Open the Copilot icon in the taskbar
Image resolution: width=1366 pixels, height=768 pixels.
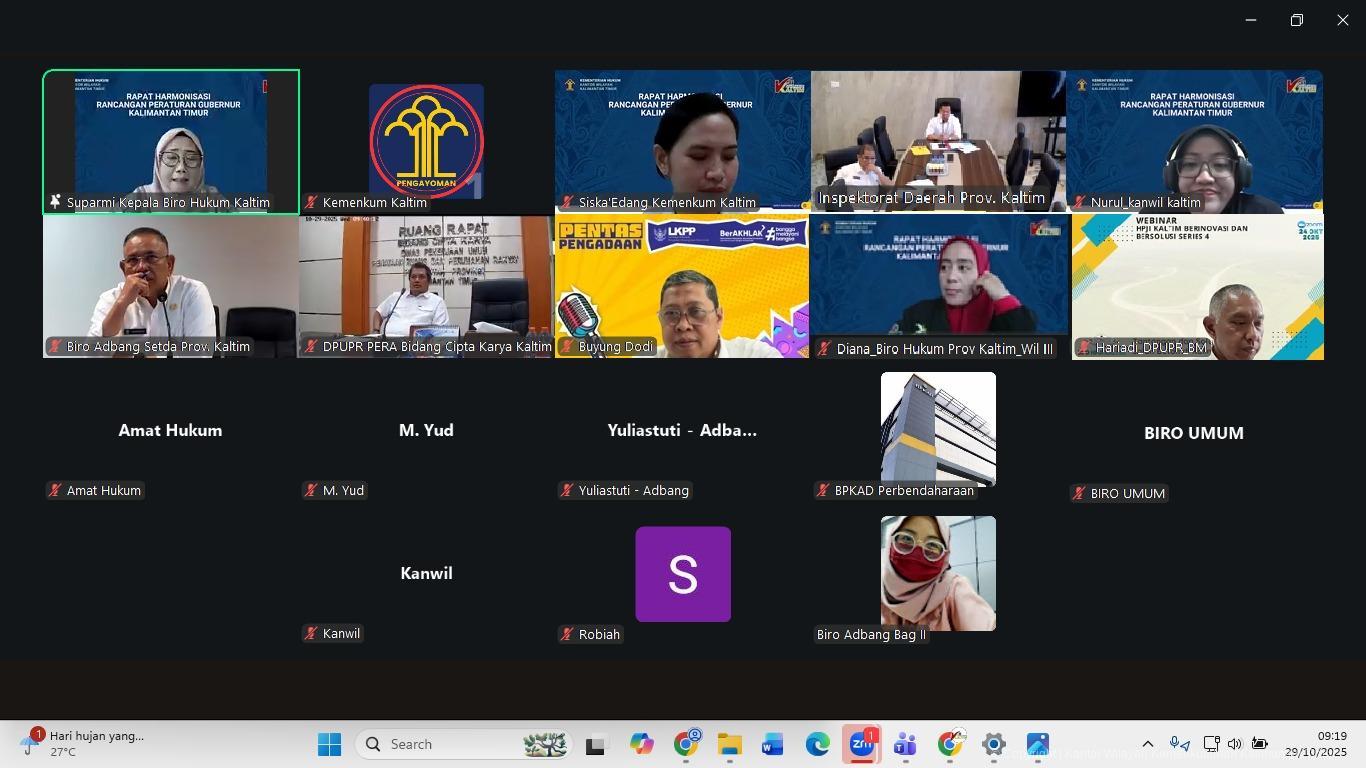coord(641,745)
